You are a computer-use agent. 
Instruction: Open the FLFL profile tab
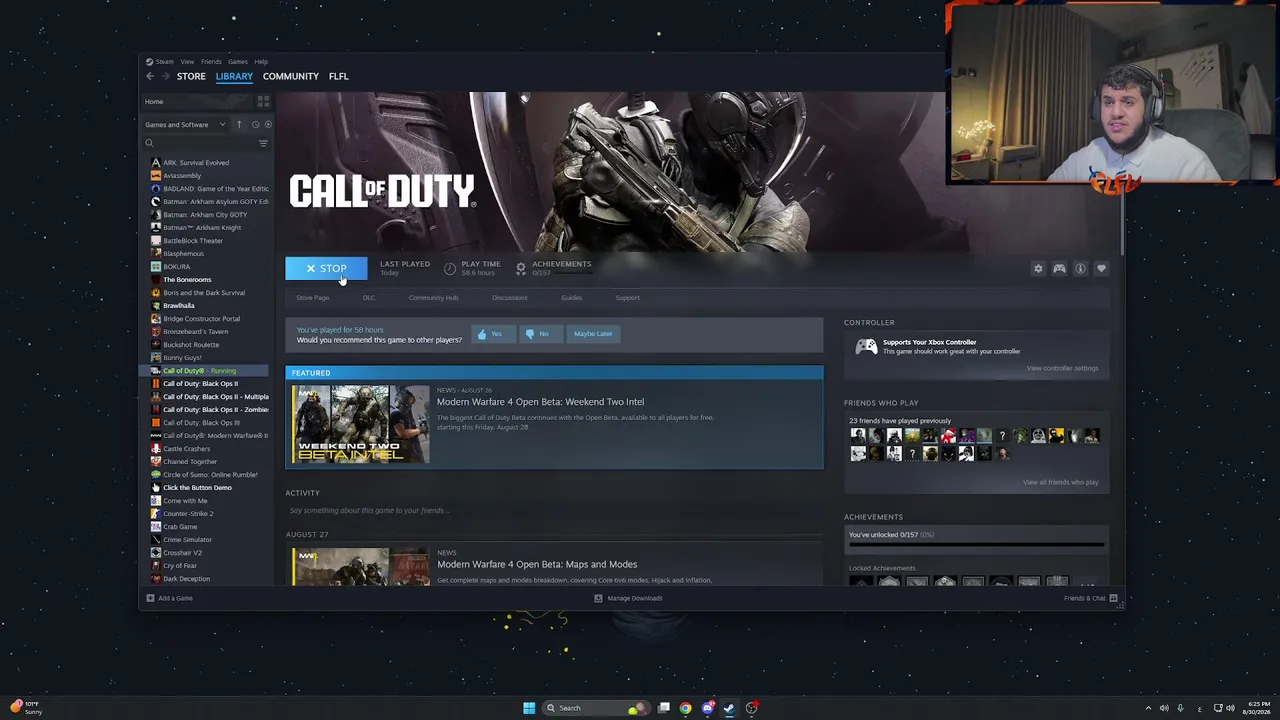(x=339, y=76)
